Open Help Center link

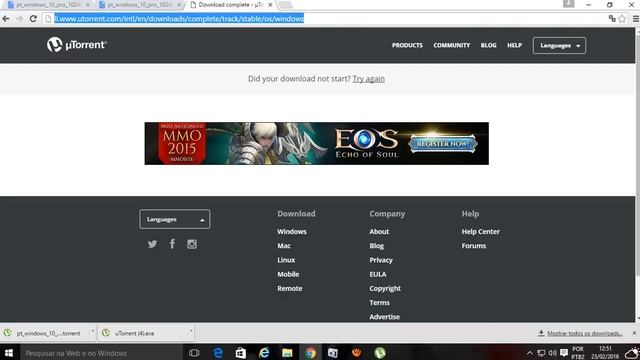click(480, 231)
